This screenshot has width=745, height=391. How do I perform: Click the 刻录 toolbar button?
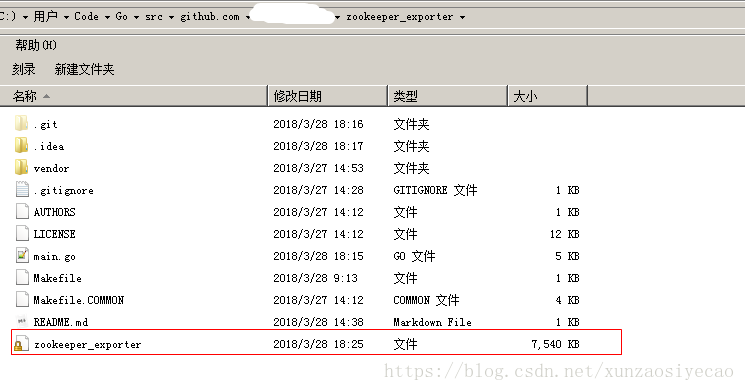(x=24, y=69)
